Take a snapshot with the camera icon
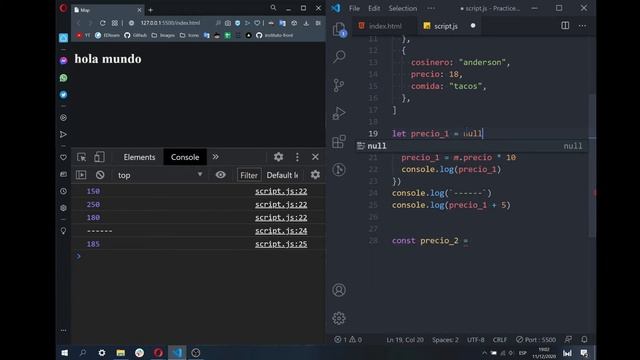Viewport: 640px width, 360px height. (x=228, y=23)
